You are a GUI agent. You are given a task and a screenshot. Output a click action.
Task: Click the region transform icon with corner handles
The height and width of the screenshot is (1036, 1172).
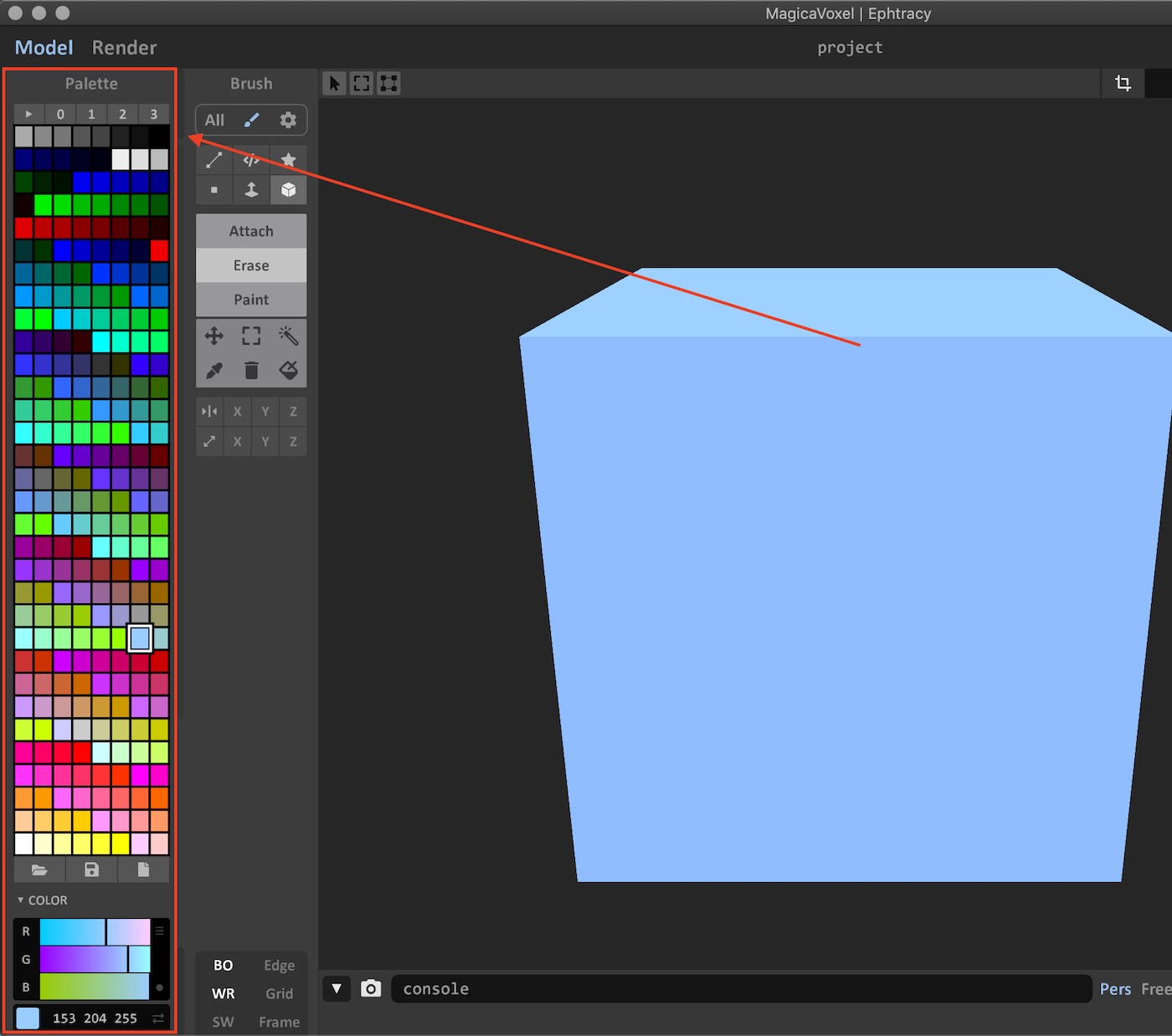(388, 83)
